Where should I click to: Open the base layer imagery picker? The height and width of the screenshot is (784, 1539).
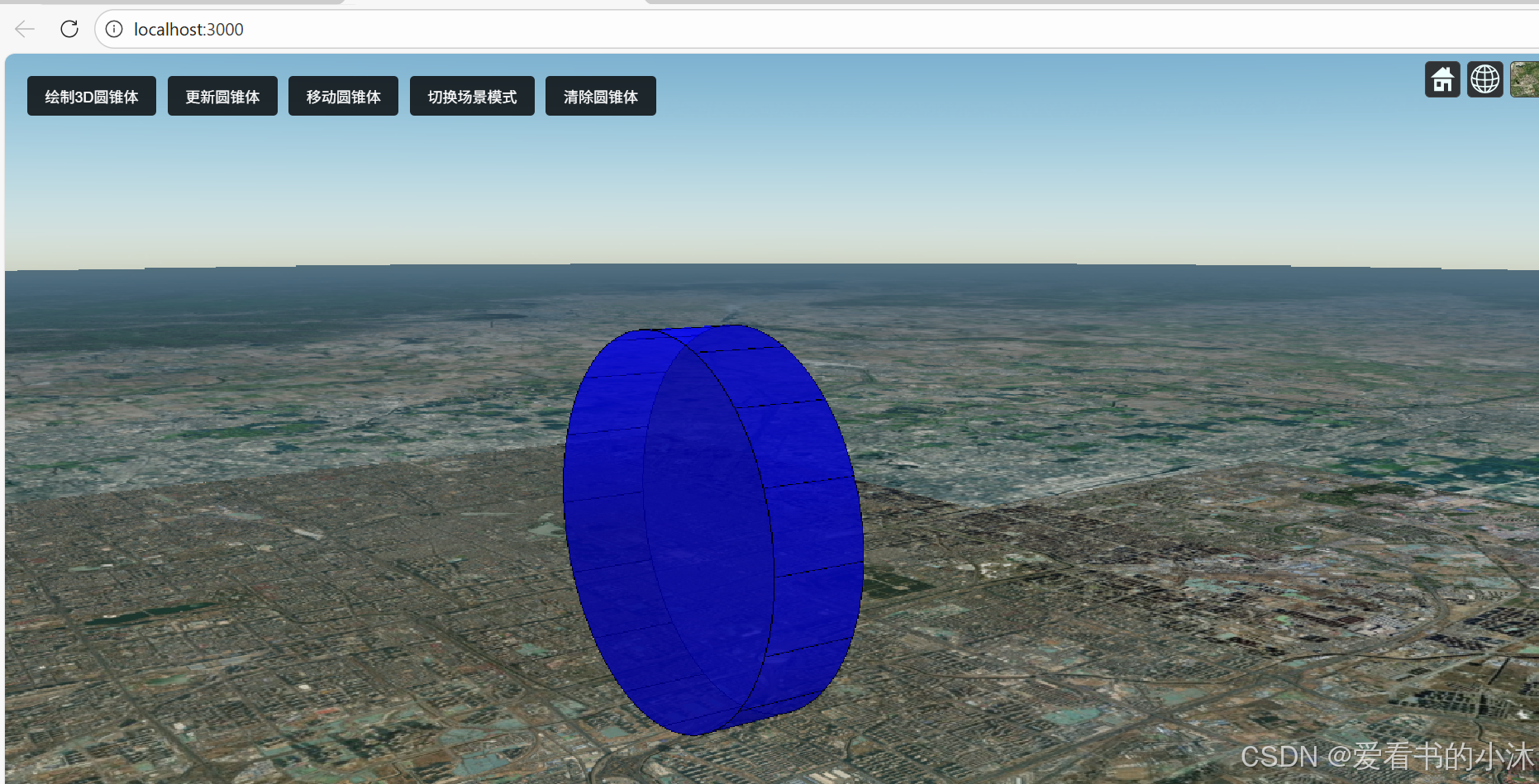coord(1525,79)
